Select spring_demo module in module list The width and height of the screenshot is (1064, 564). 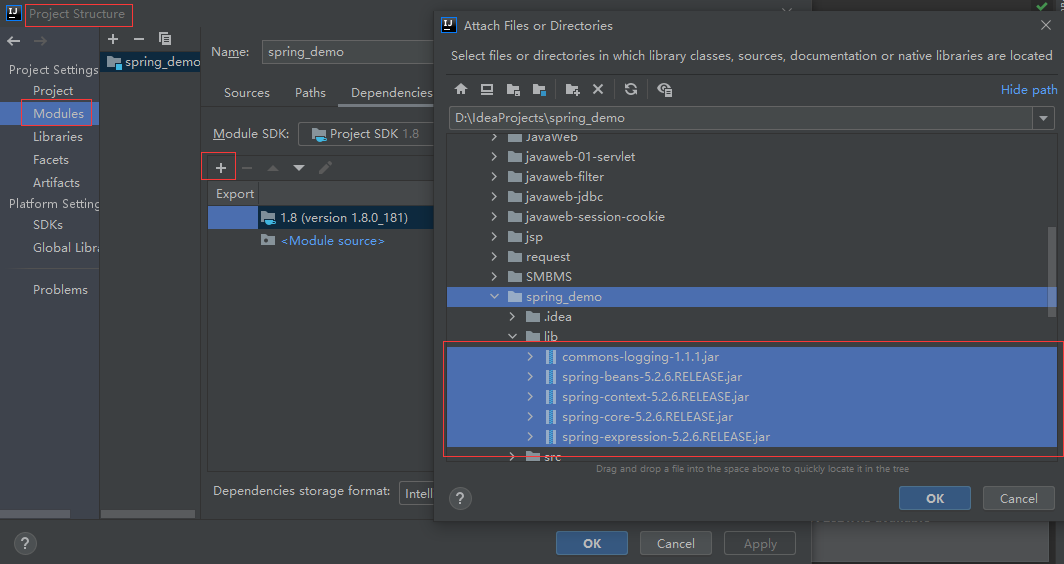coord(151,62)
